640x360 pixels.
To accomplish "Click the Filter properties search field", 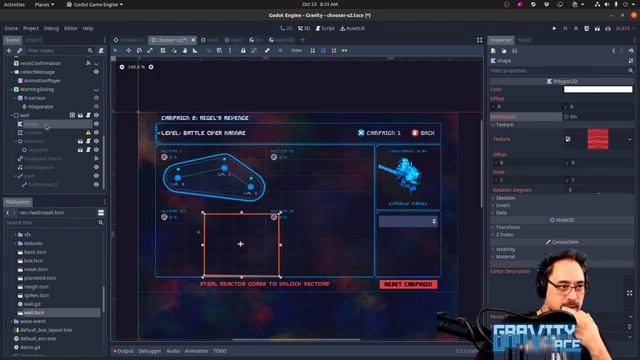I will 562,71.
